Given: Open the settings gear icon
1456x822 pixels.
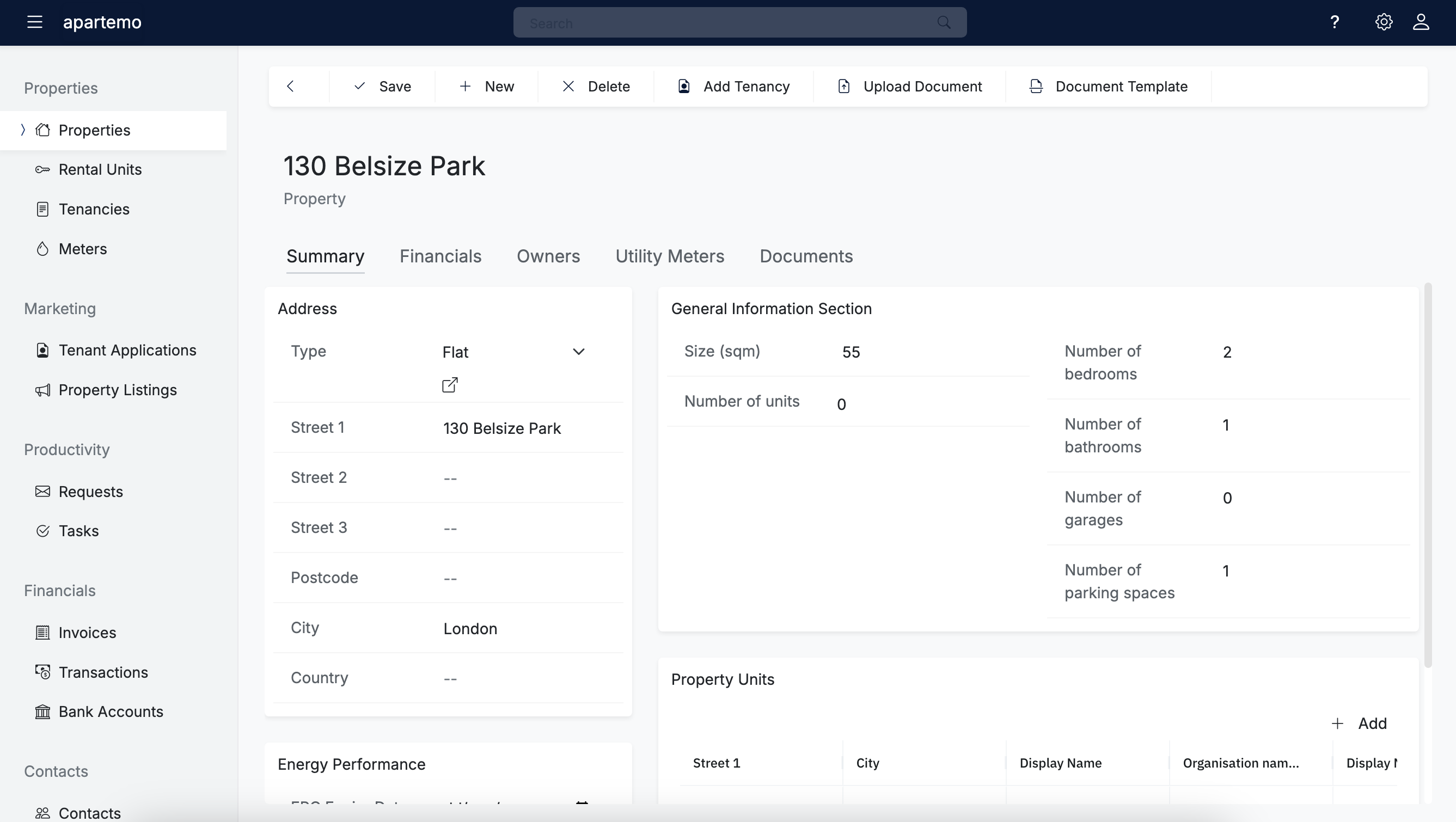Looking at the screenshot, I should click(1383, 22).
